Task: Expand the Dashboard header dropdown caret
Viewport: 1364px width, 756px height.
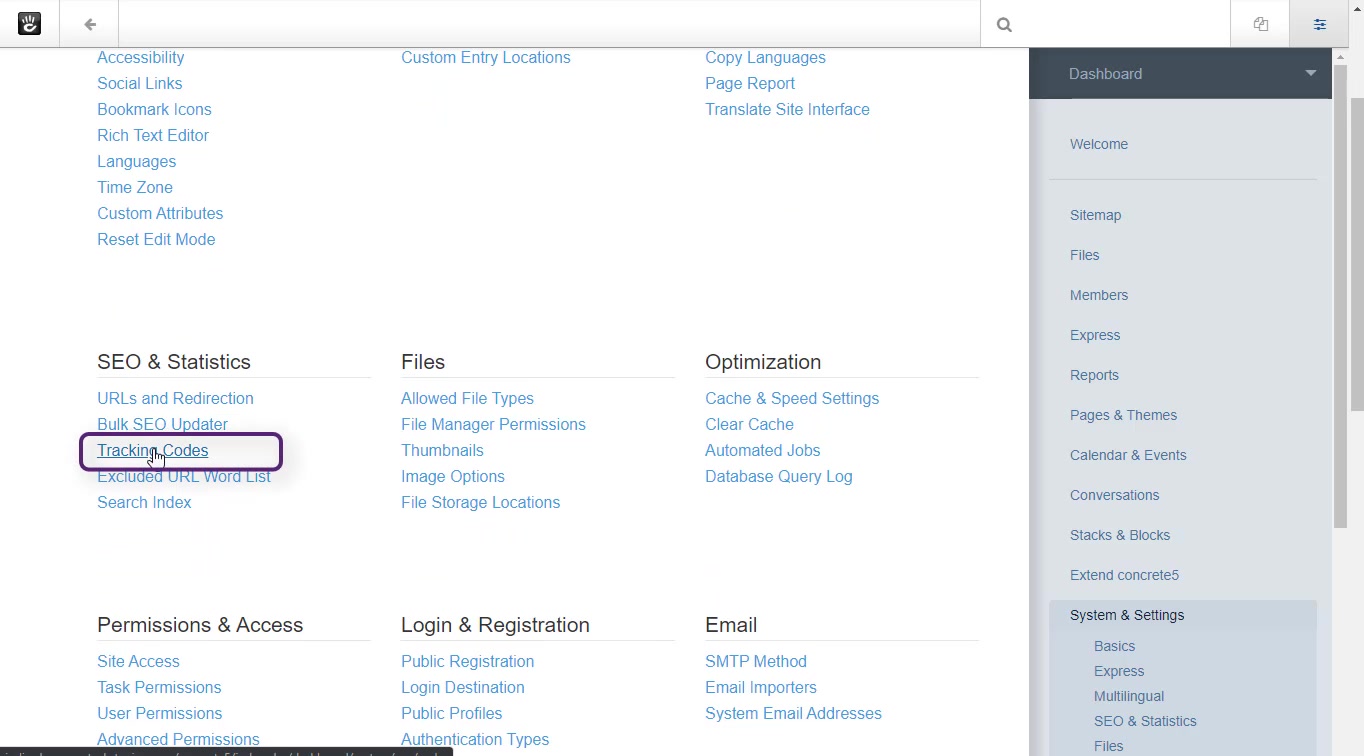Action: (x=1310, y=73)
